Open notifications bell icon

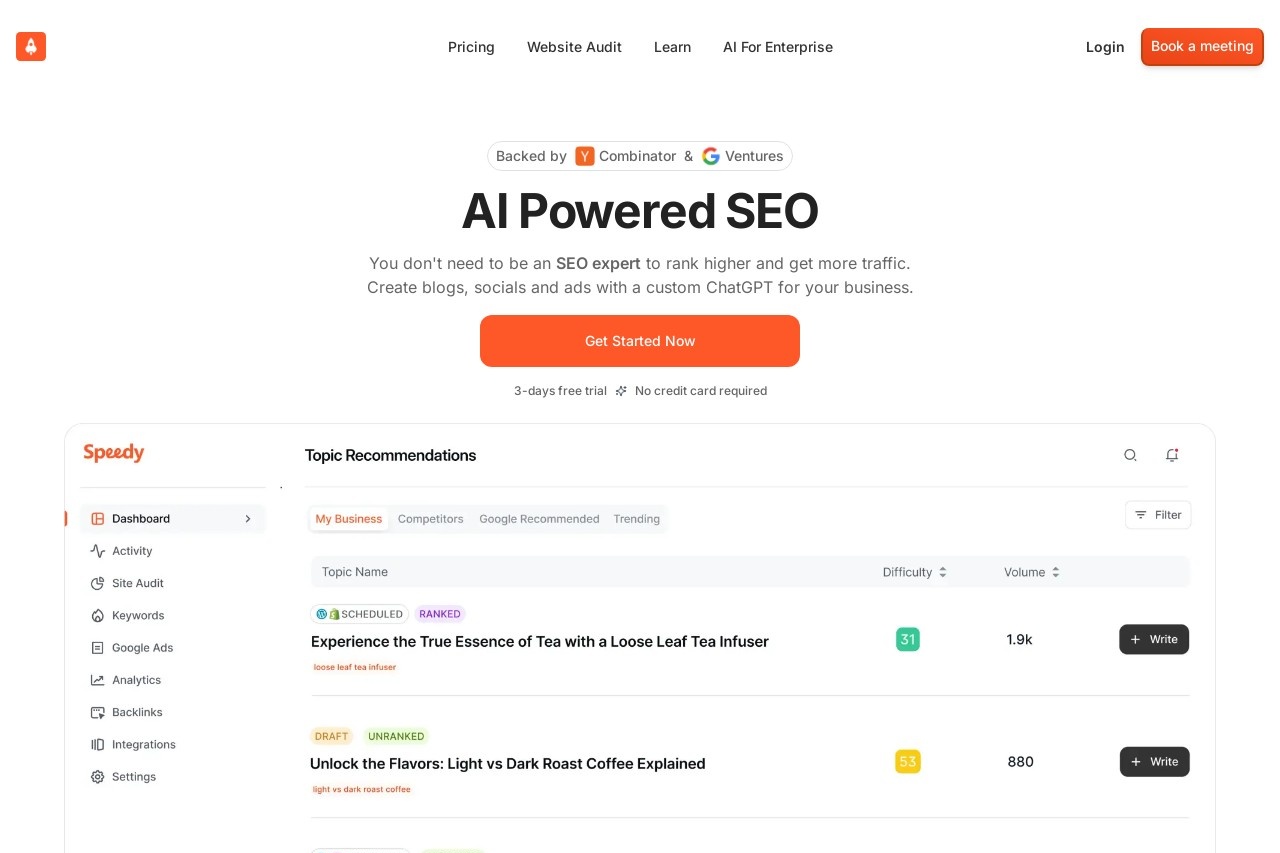1172,455
